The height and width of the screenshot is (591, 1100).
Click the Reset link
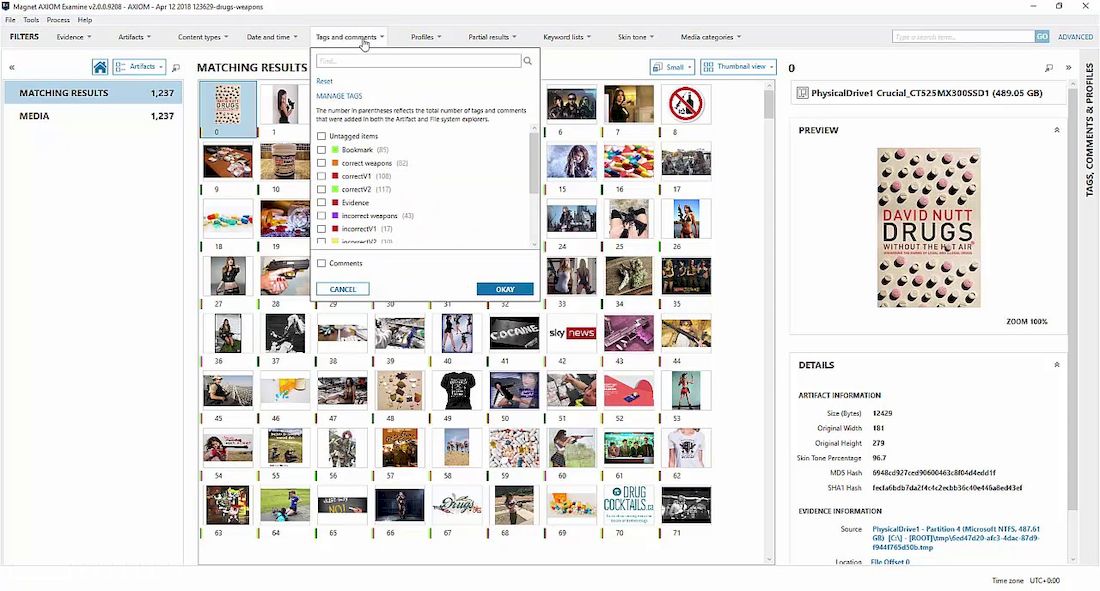[x=324, y=81]
